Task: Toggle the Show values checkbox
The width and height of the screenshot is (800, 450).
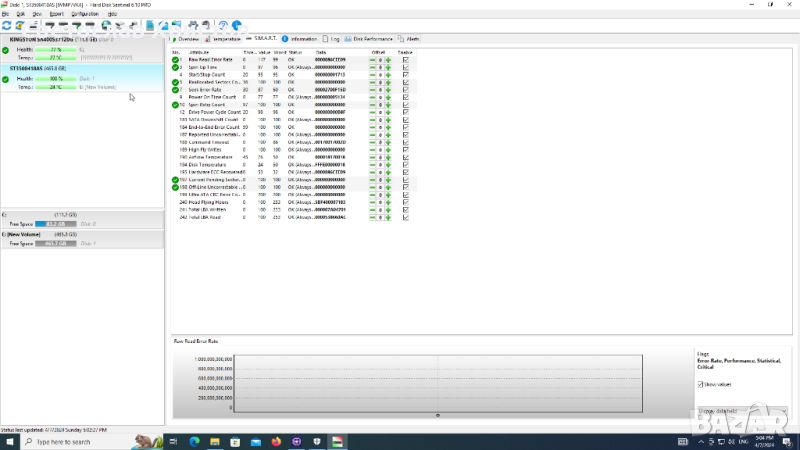Action: pos(700,384)
